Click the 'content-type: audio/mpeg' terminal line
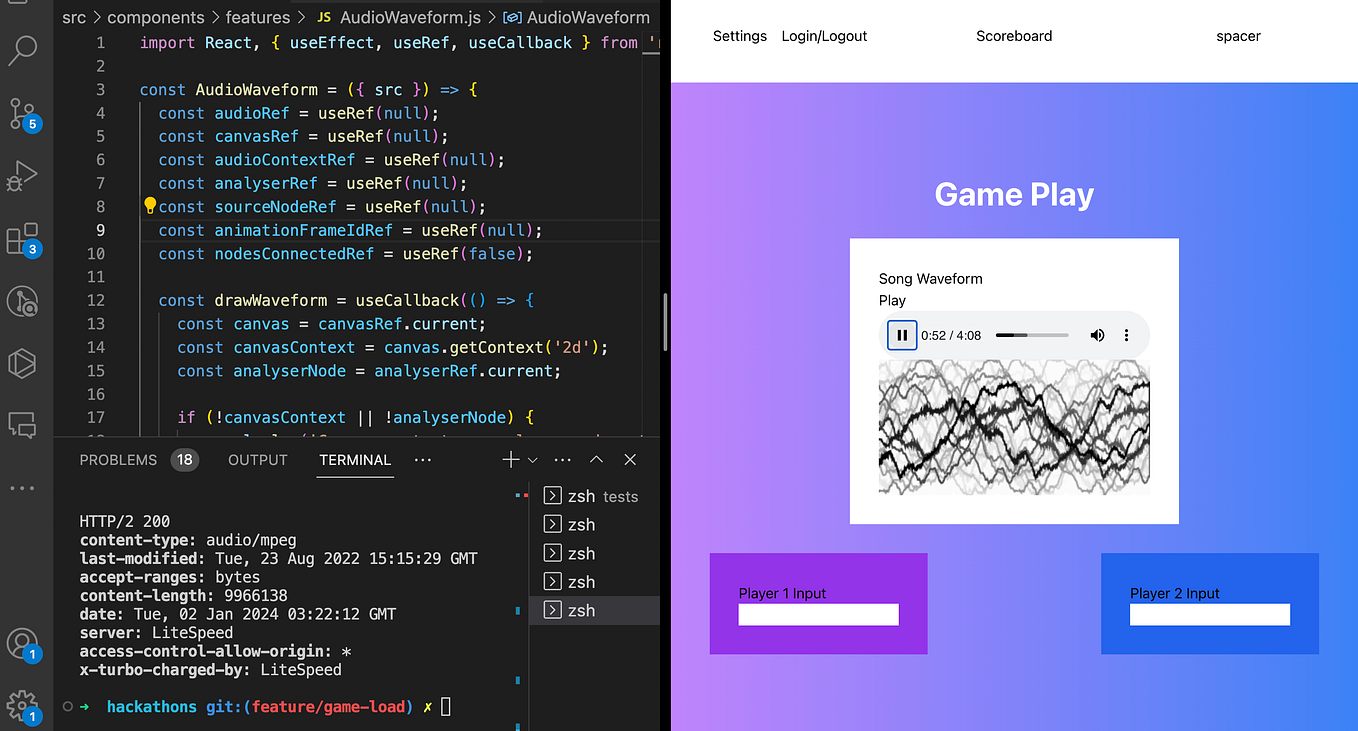Image resolution: width=1358 pixels, height=731 pixels. 189,540
